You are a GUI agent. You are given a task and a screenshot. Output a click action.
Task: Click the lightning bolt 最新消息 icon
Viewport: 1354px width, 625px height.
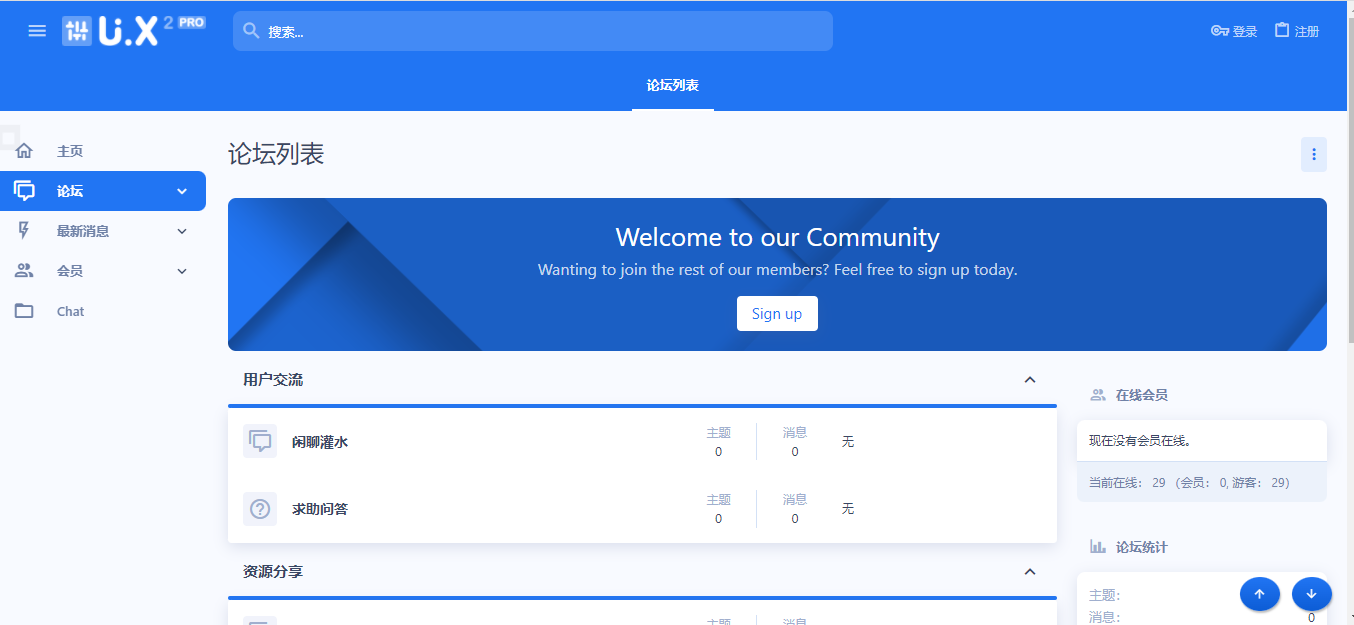(24, 231)
